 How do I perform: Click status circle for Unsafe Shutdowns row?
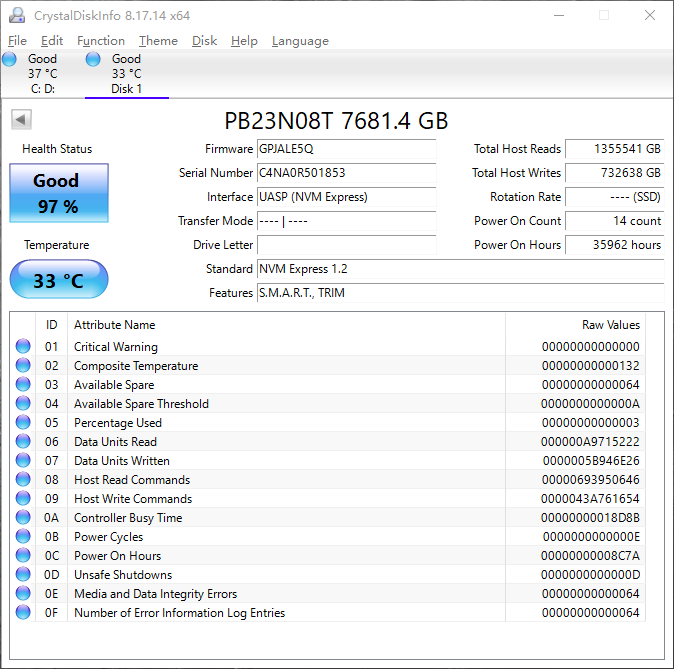tap(23, 574)
